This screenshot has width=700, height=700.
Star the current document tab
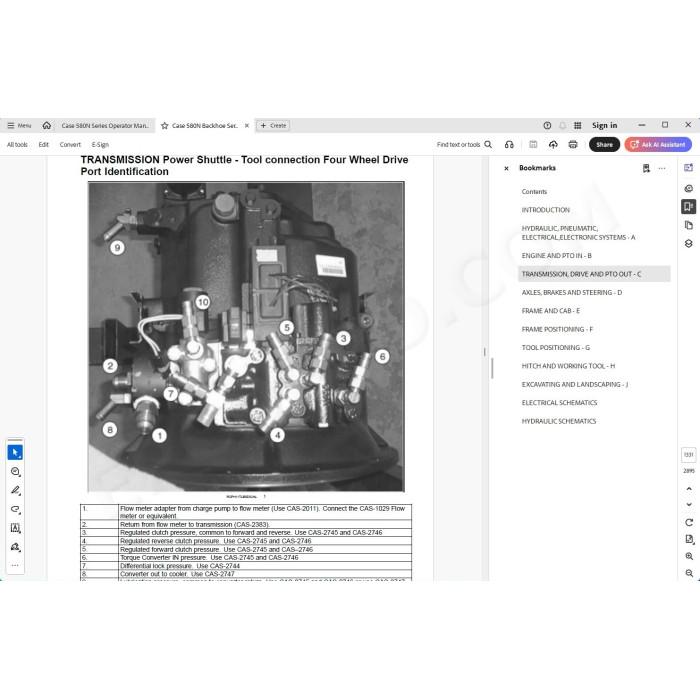pyautogui.click(x=164, y=125)
